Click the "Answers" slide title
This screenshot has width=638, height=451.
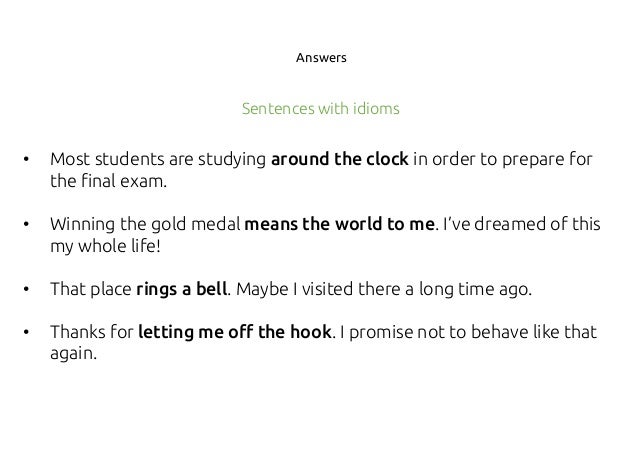coord(321,57)
